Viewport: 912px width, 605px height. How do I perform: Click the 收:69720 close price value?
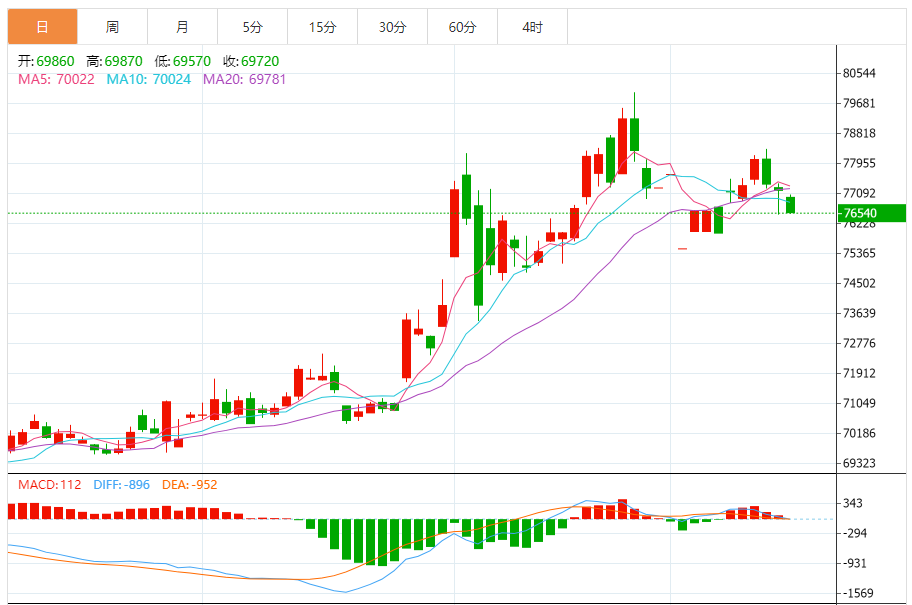tap(251, 61)
